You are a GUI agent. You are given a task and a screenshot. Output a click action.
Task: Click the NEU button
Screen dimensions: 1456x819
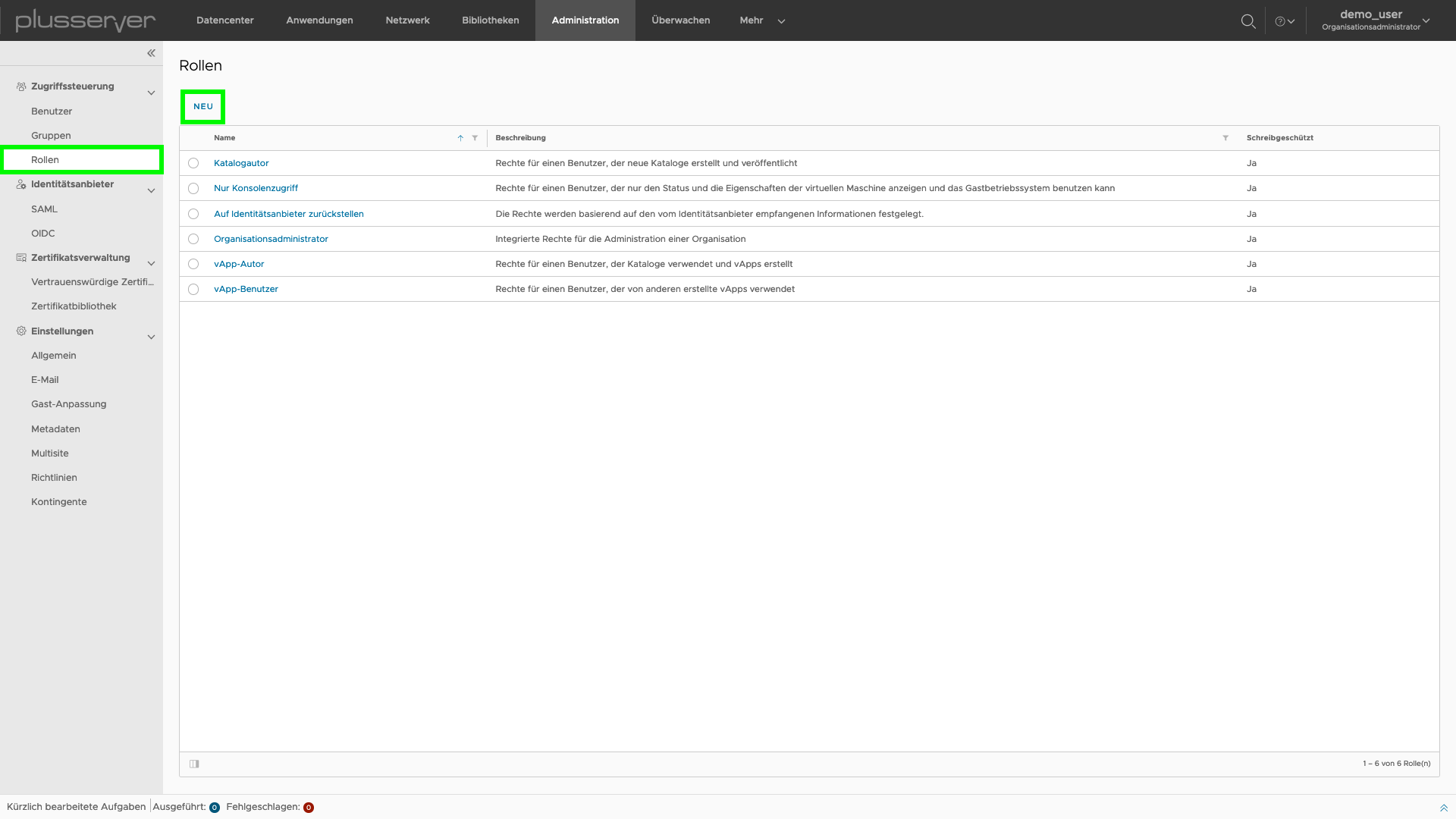pos(203,107)
